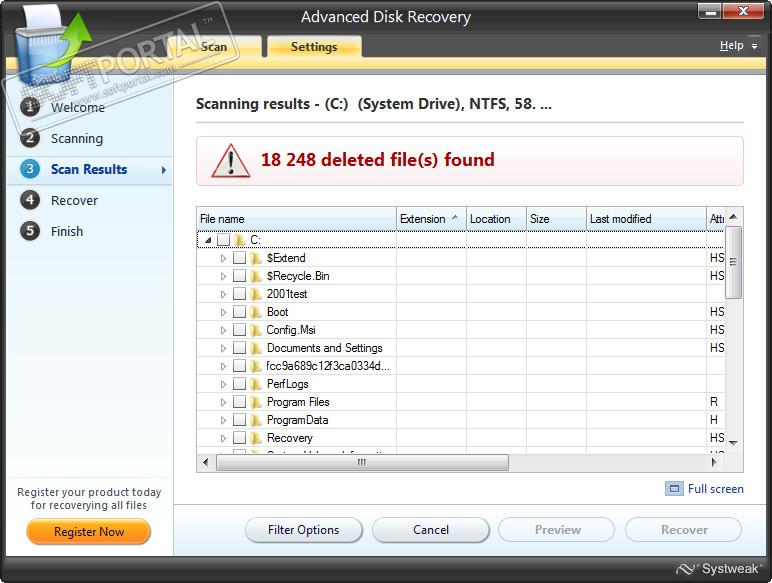The image size is (772, 583).
Task: Click the Full screen link
Action: [715, 489]
